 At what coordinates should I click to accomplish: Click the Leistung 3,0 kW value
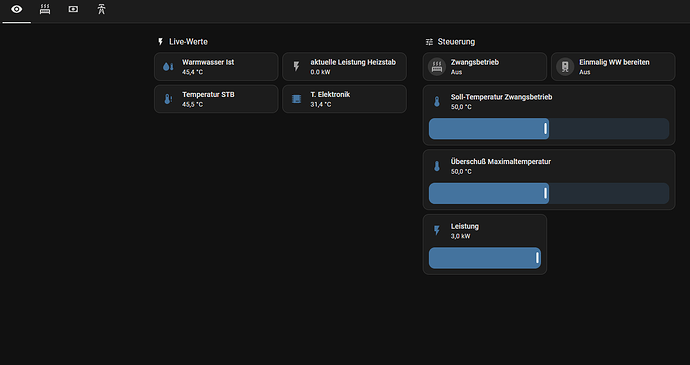tap(460, 236)
